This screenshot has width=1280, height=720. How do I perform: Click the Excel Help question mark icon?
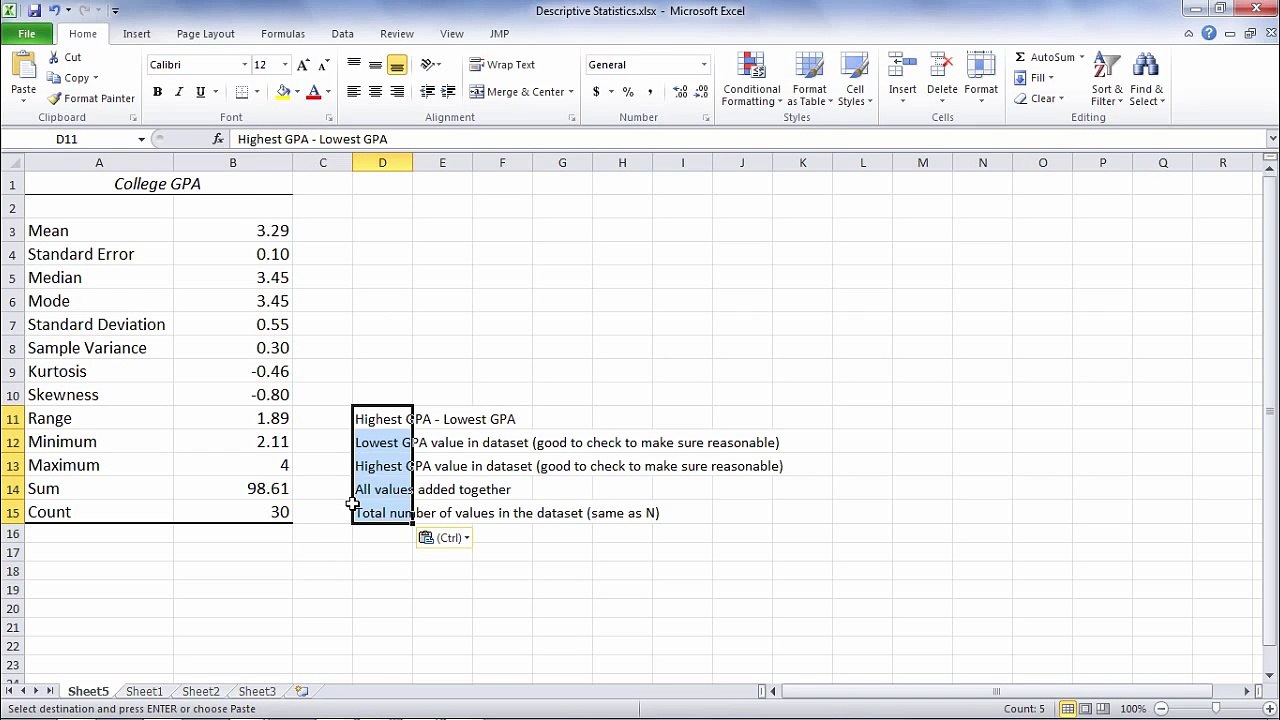(1209, 33)
